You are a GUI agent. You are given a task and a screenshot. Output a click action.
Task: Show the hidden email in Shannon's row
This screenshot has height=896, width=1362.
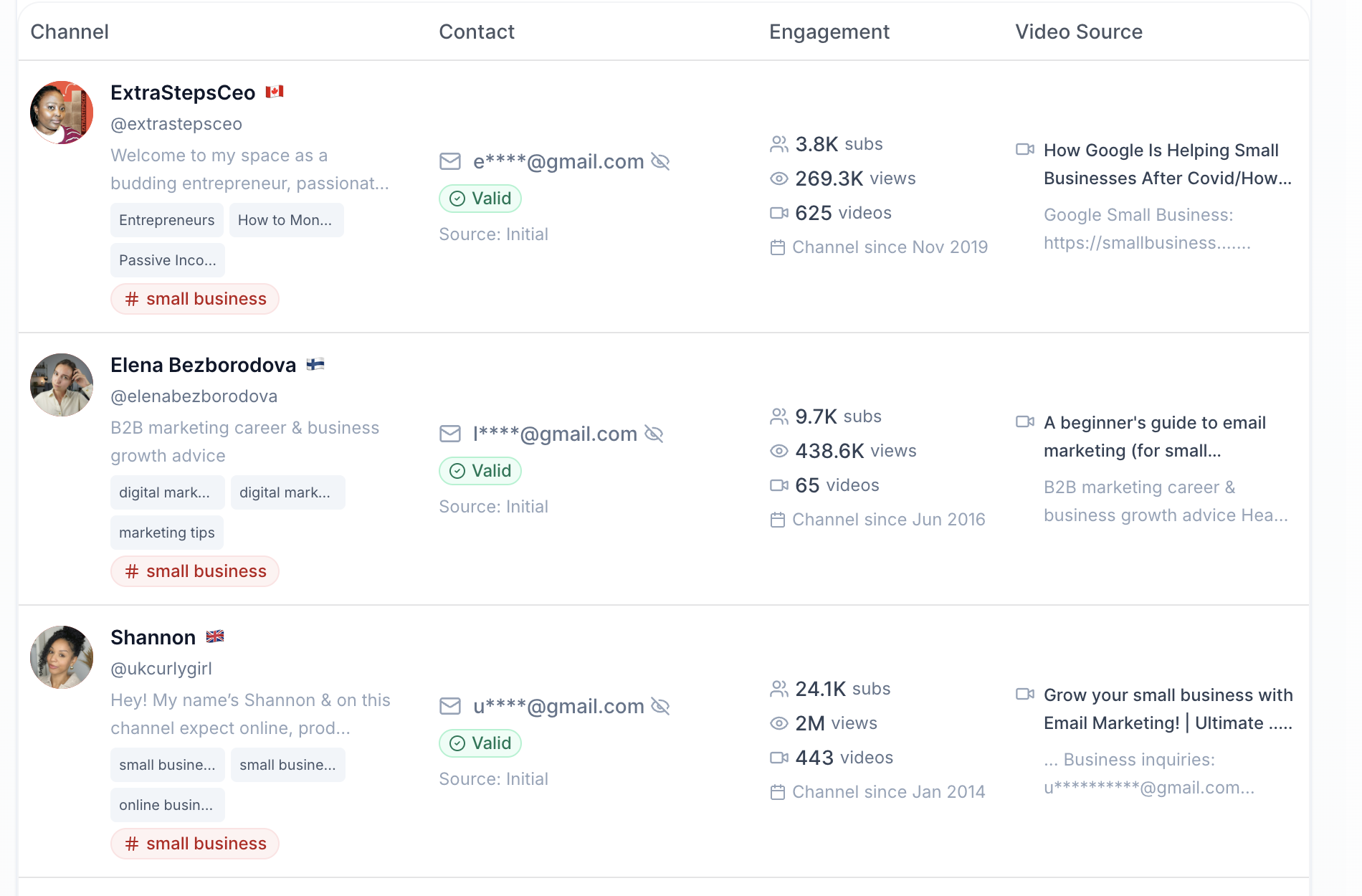pyautogui.click(x=660, y=706)
